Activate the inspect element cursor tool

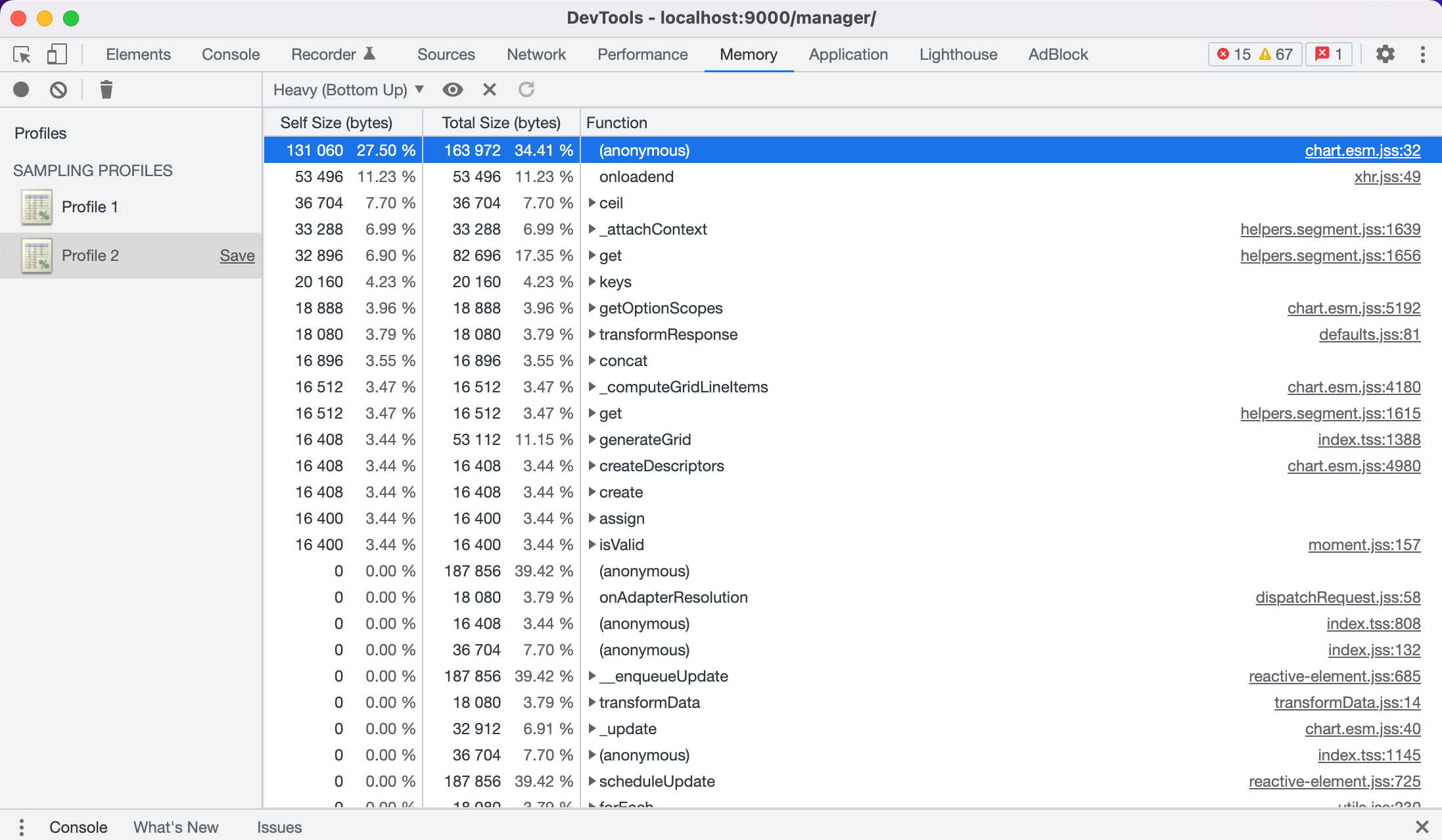[x=22, y=54]
